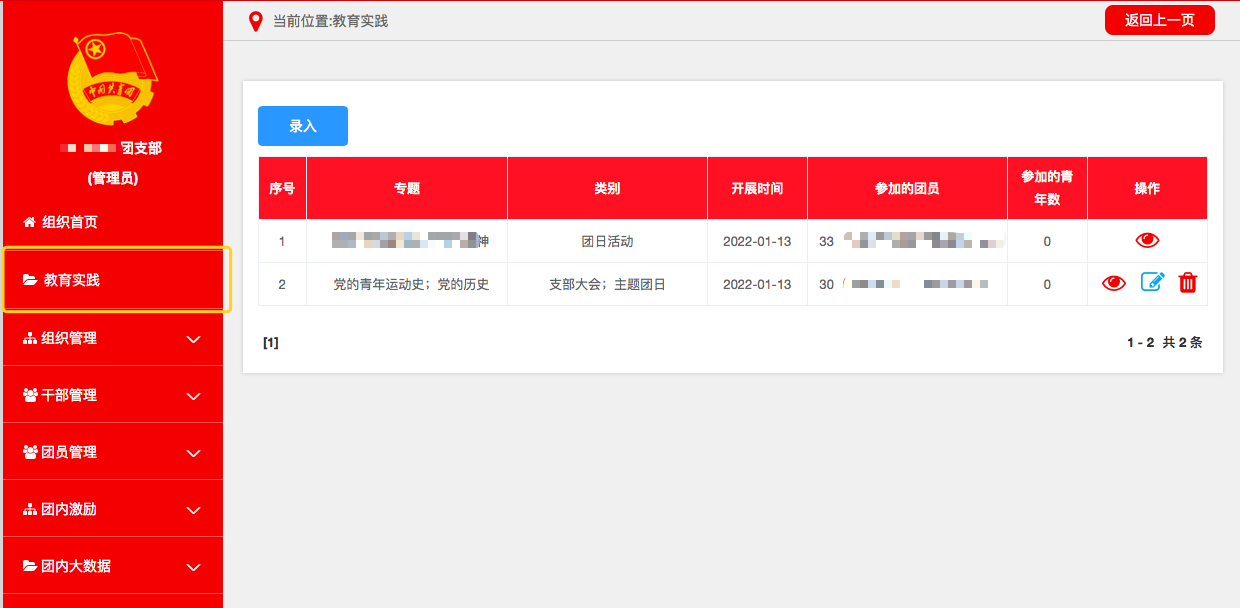Click the sitemap icon beside 组织管理
The width and height of the screenshot is (1240, 608).
click(29, 338)
